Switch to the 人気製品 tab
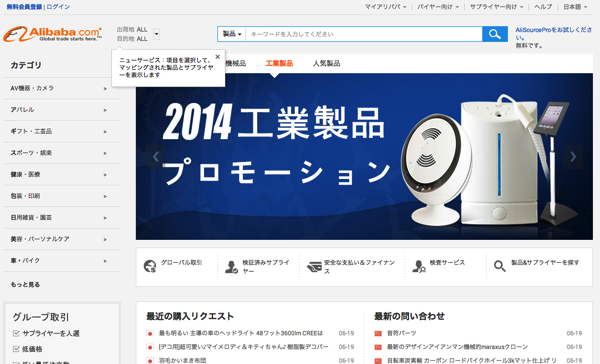Viewport: 600px width, 364px height. coord(326,64)
